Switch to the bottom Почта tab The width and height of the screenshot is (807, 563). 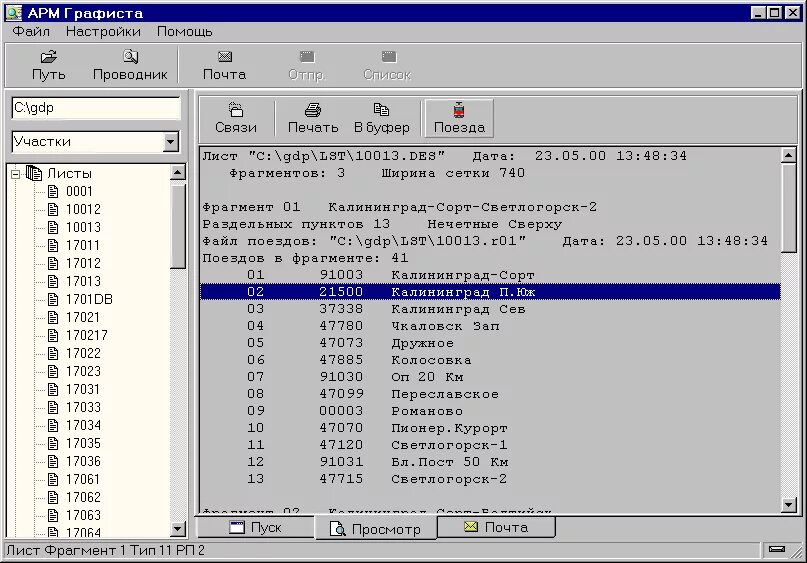pyautogui.click(x=497, y=527)
